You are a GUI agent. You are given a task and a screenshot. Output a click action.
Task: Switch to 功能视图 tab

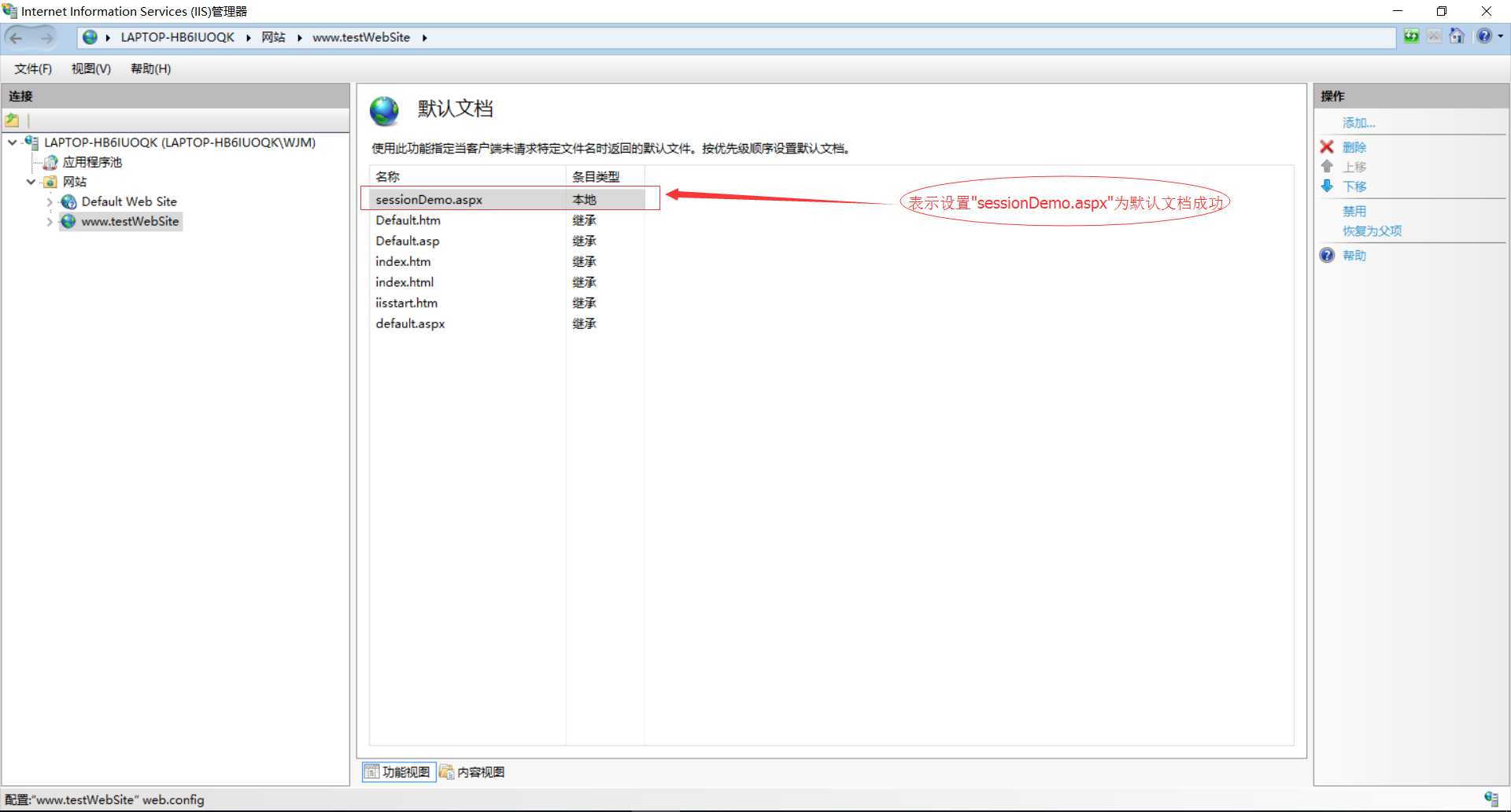[x=399, y=772]
